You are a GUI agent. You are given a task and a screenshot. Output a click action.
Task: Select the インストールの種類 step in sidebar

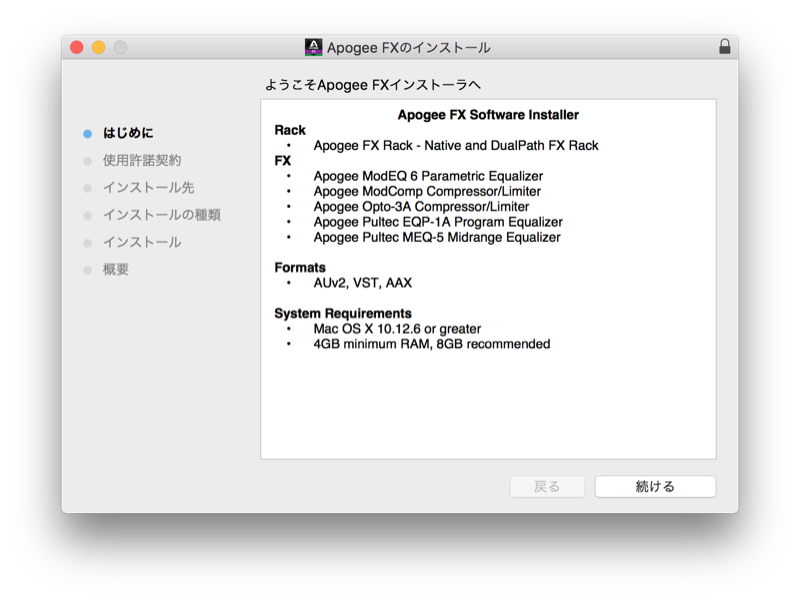pos(162,215)
